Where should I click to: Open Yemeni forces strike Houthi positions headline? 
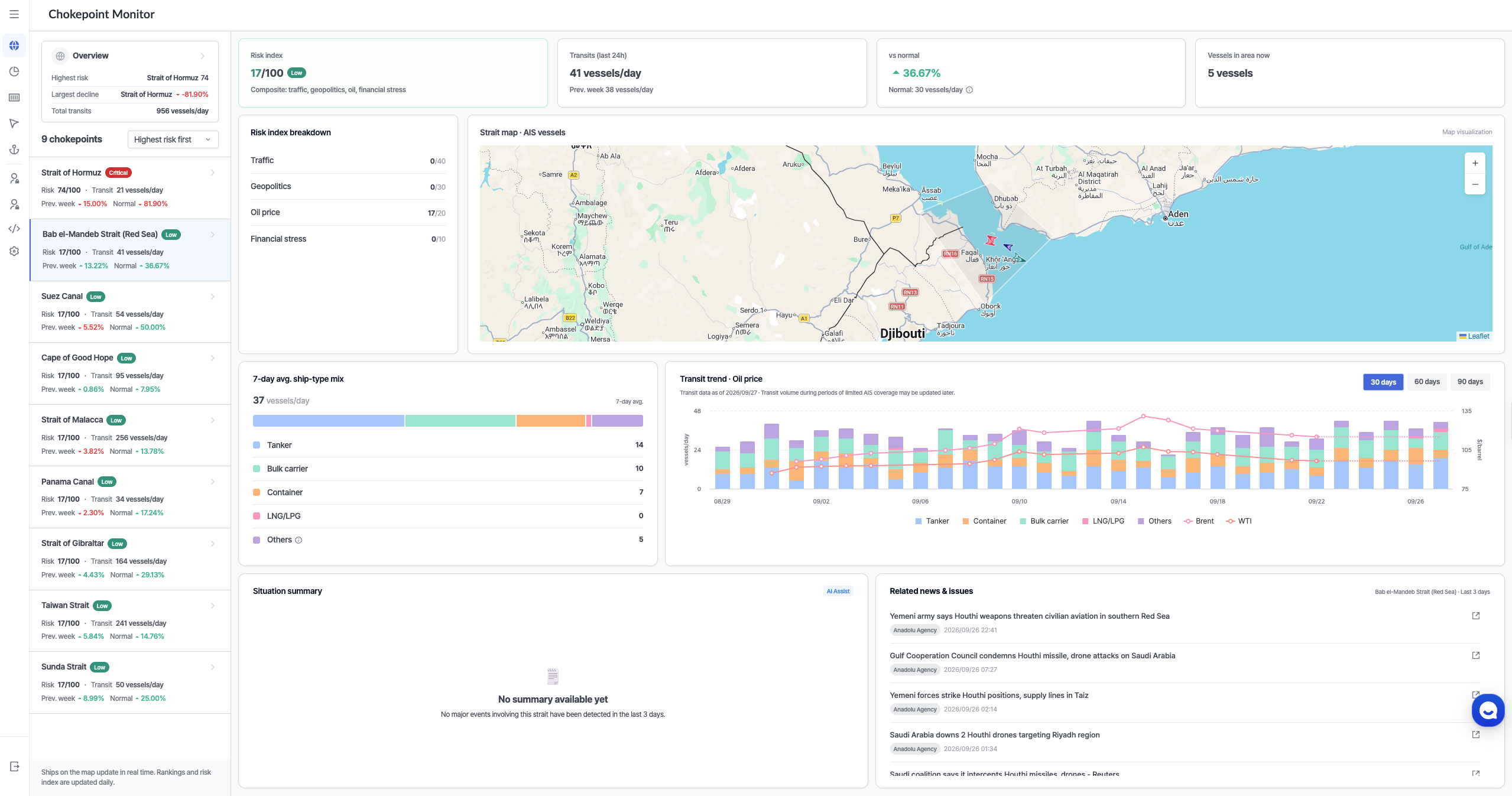[988, 695]
